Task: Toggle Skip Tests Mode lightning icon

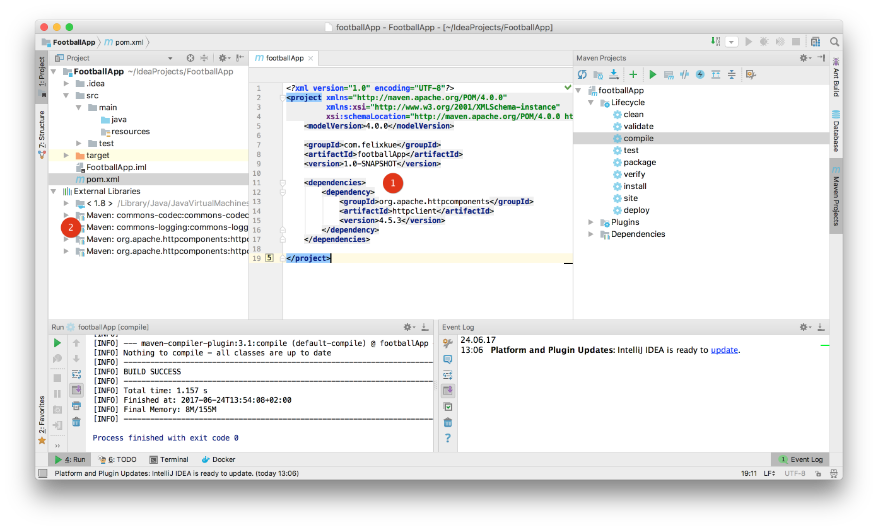Action: [x=700, y=74]
